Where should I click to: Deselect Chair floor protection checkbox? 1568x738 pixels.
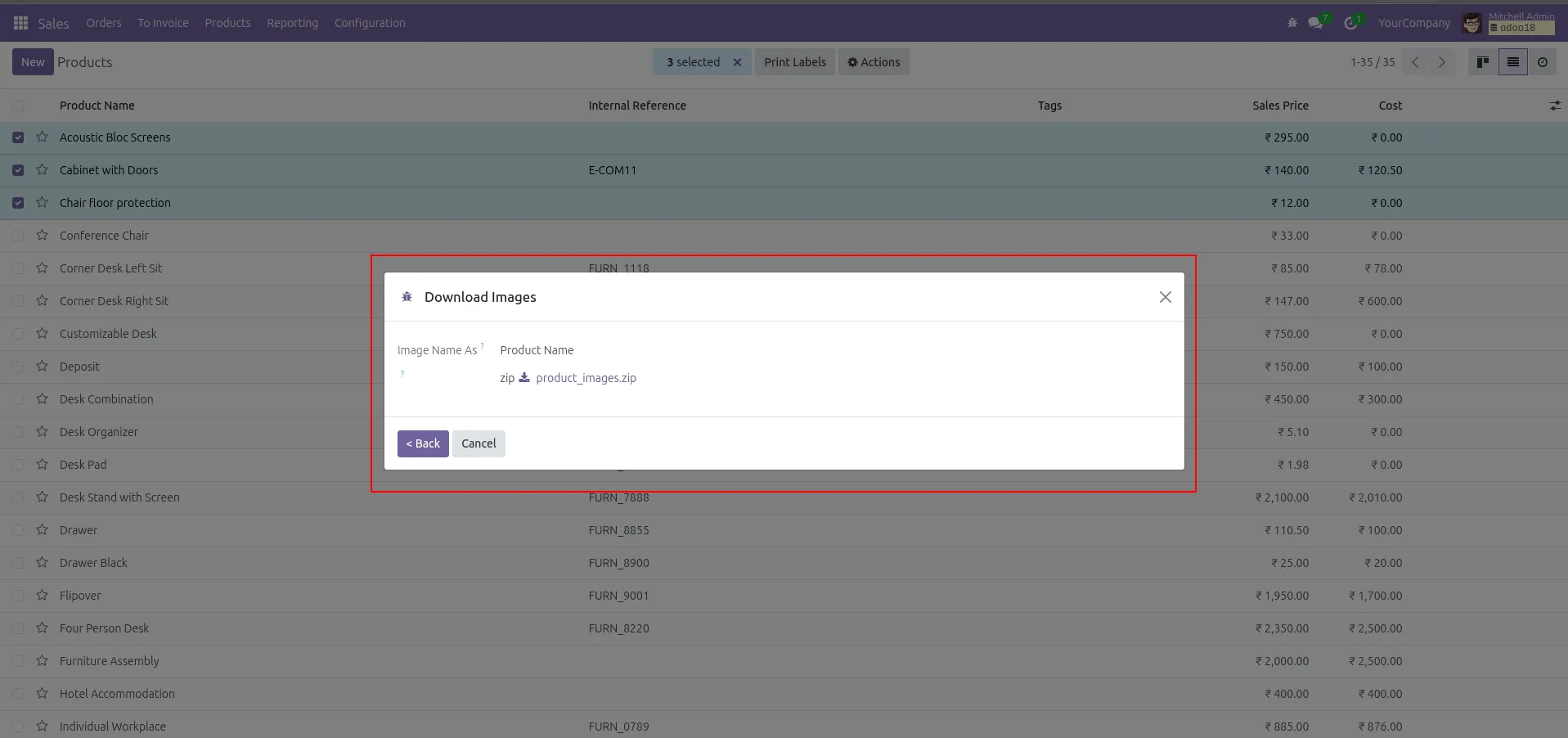coord(18,203)
